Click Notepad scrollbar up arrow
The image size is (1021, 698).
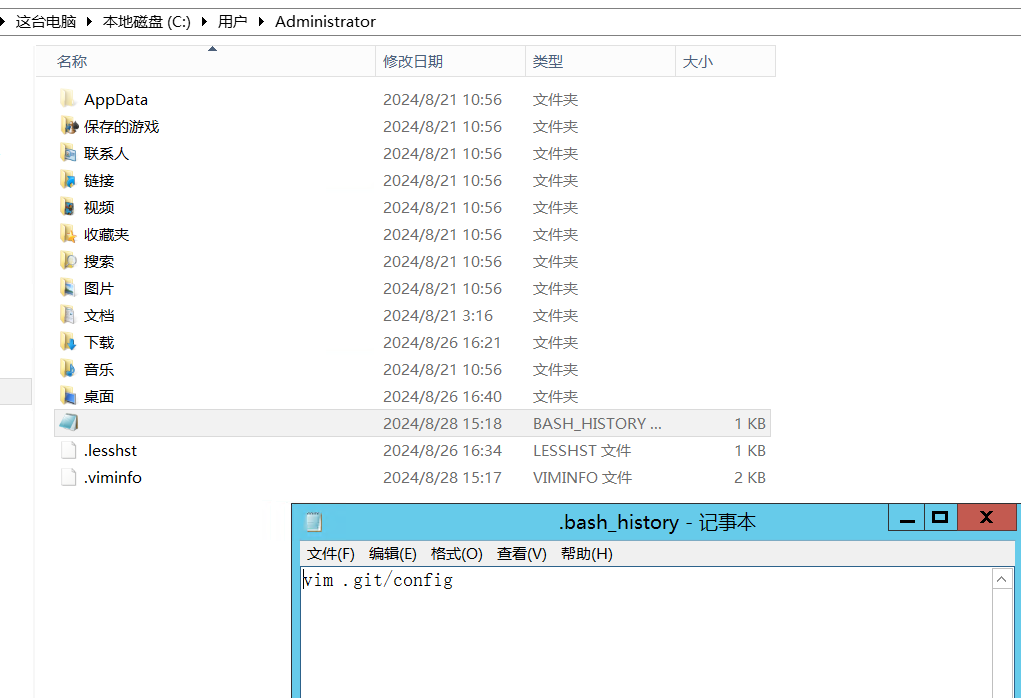tap(1002, 580)
